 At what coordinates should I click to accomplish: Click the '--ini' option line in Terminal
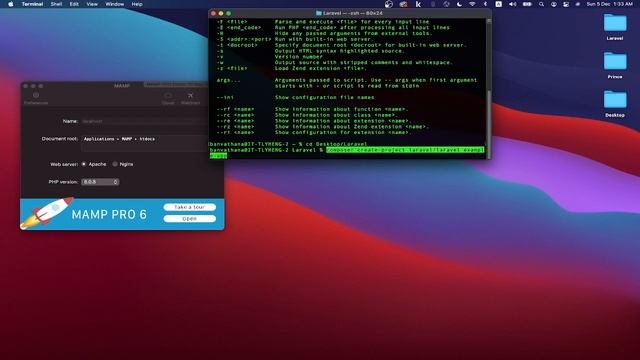[295, 98]
